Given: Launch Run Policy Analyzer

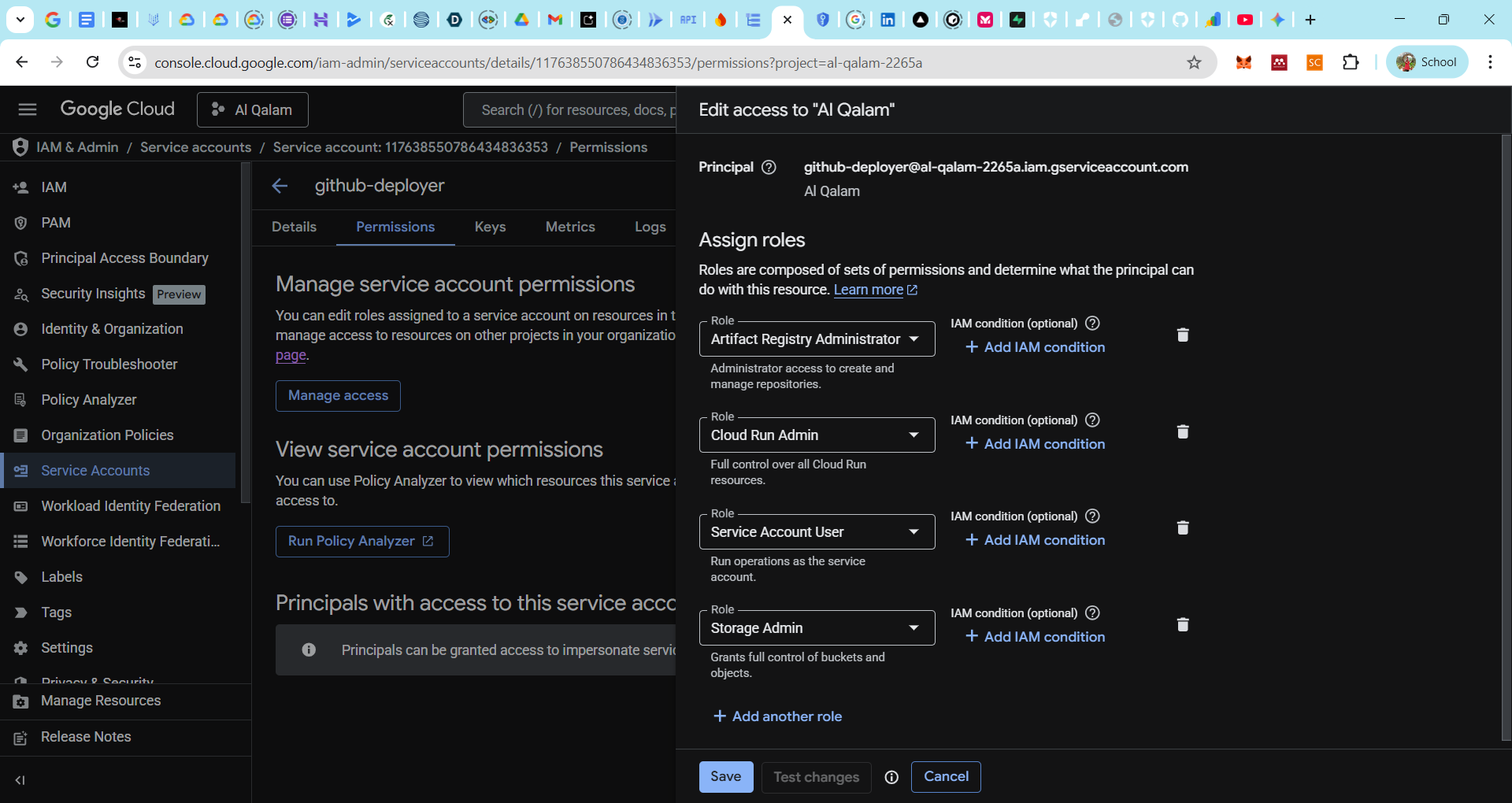Looking at the screenshot, I should coord(362,542).
